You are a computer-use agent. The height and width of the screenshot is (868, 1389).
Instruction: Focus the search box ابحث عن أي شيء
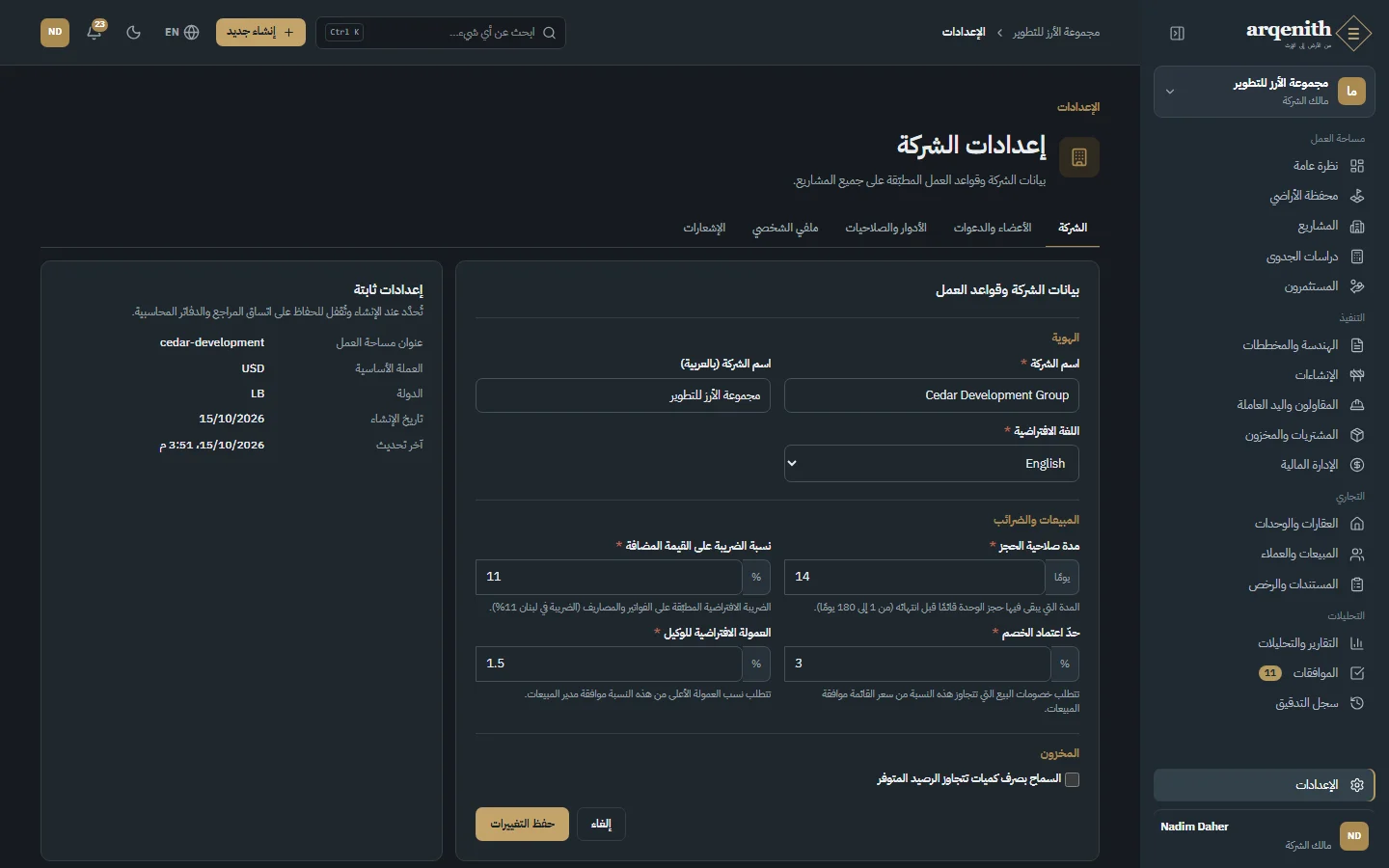(440, 32)
